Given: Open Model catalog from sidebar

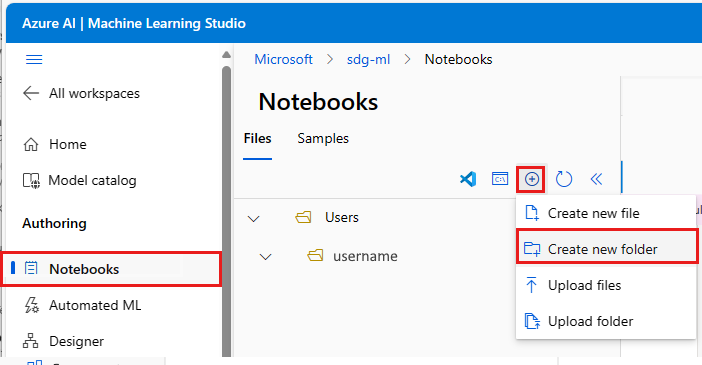Looking at the screenshot, I should point(92,180).
